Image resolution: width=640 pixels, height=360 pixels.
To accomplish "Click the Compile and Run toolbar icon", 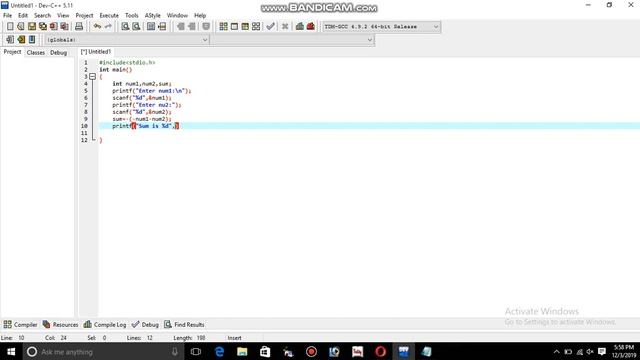I will [245, 27].
